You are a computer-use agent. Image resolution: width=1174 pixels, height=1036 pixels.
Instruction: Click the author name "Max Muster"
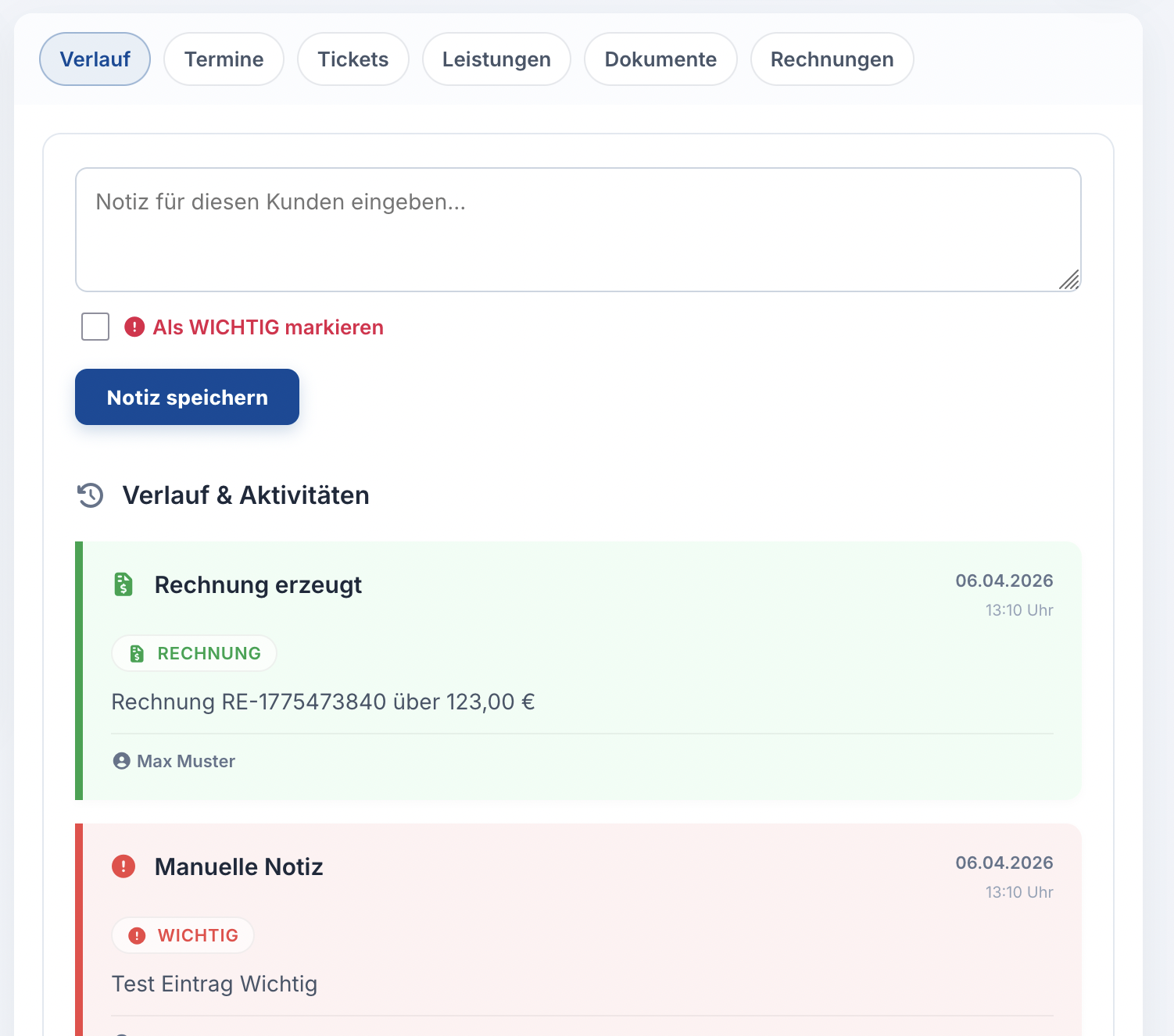click(186, 761)
